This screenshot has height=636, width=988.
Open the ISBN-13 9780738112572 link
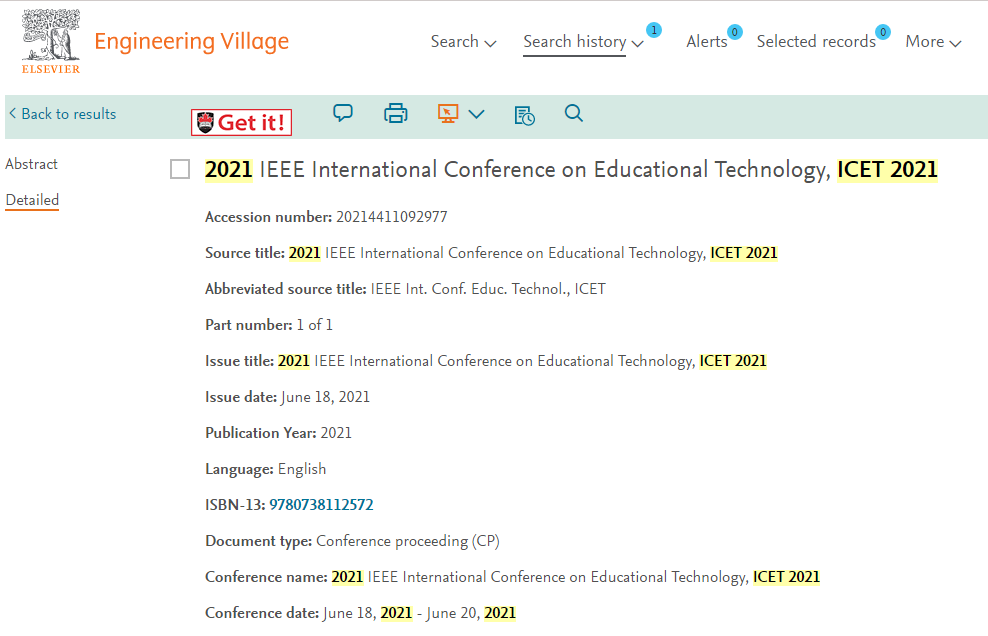click(321, 505)
